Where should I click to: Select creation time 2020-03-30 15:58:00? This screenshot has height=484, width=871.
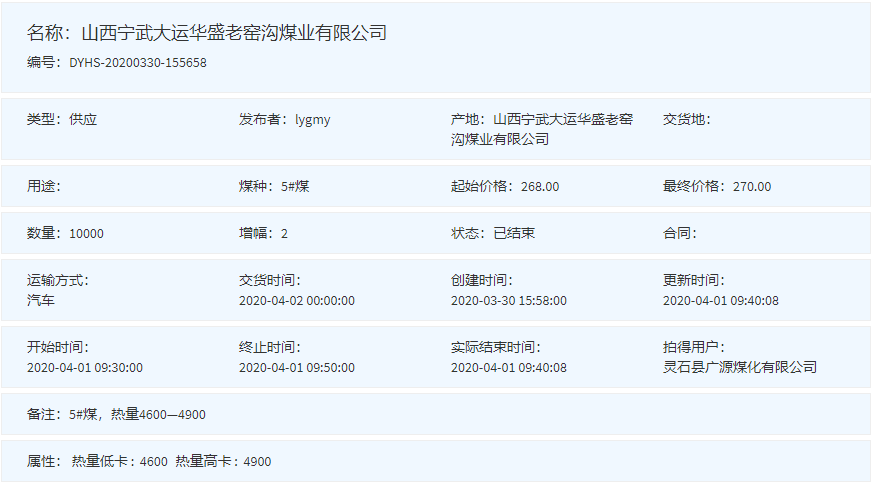coord(509,301)
